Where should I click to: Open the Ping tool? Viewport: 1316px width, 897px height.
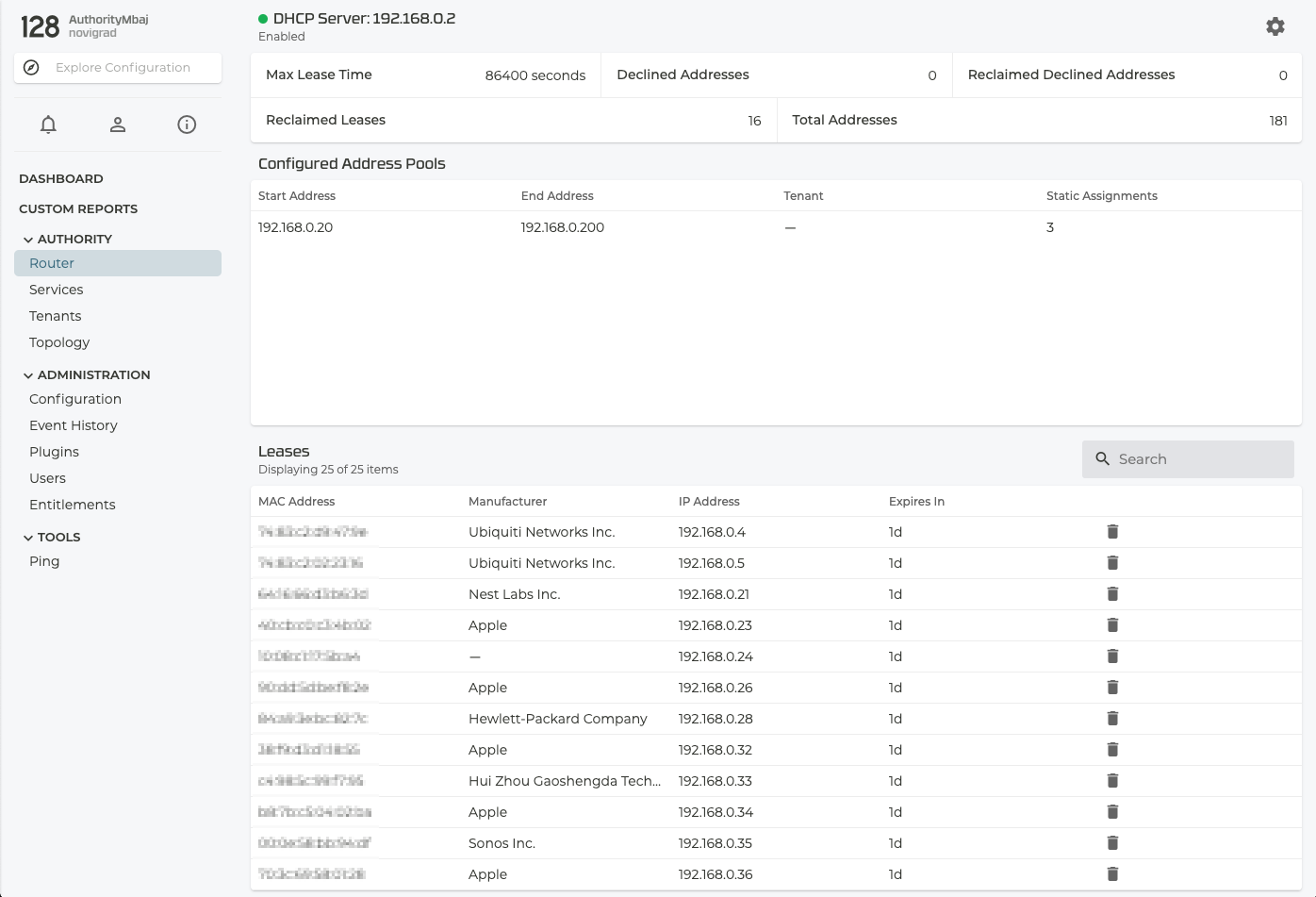click(x=44, y=561)
